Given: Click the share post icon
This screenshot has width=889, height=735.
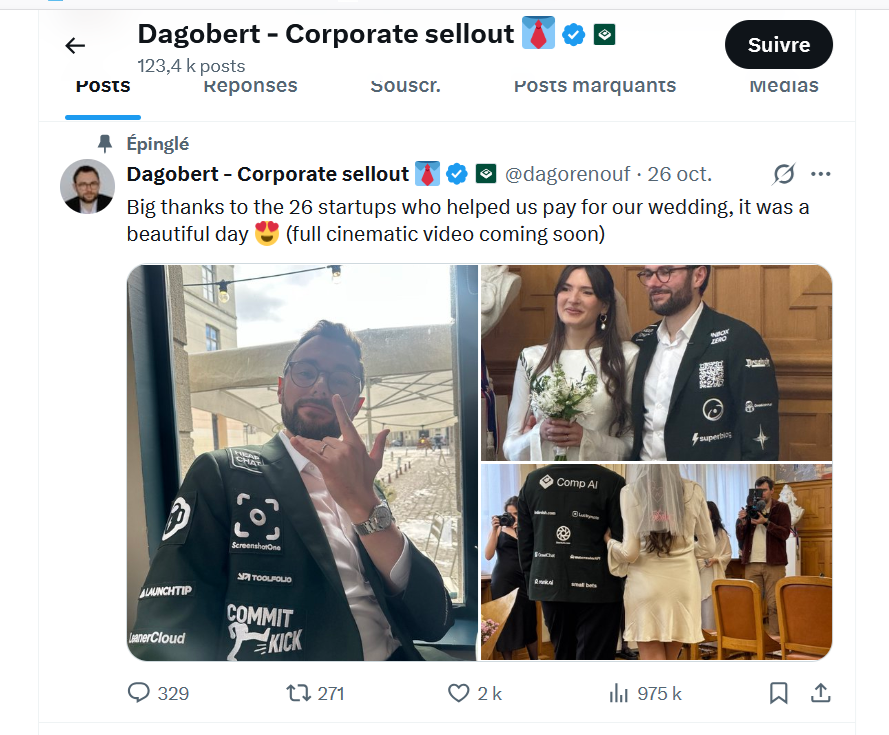Looking at the screenshot, I should coord(819,692).
